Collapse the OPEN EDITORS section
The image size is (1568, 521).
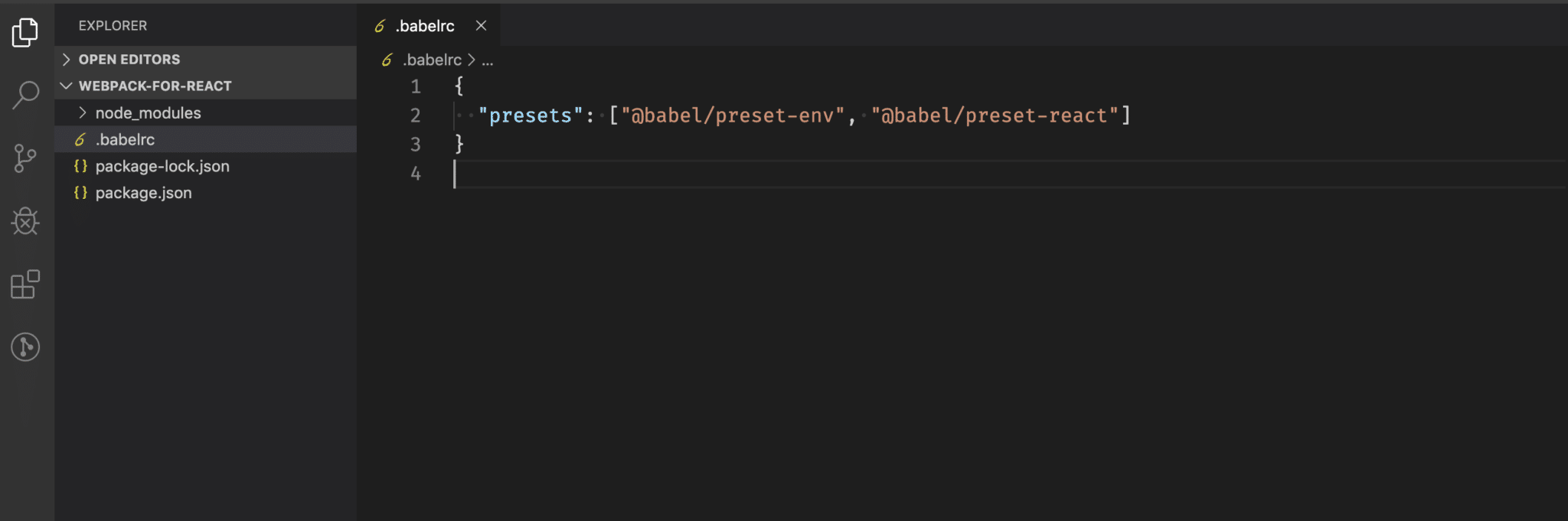coord(67,59)
